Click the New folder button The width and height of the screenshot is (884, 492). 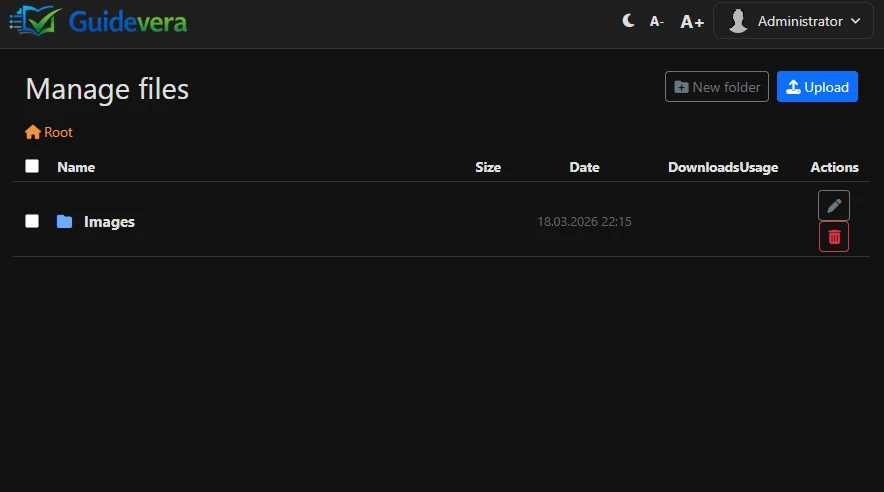pyautogui.click(x=717, y=87)
